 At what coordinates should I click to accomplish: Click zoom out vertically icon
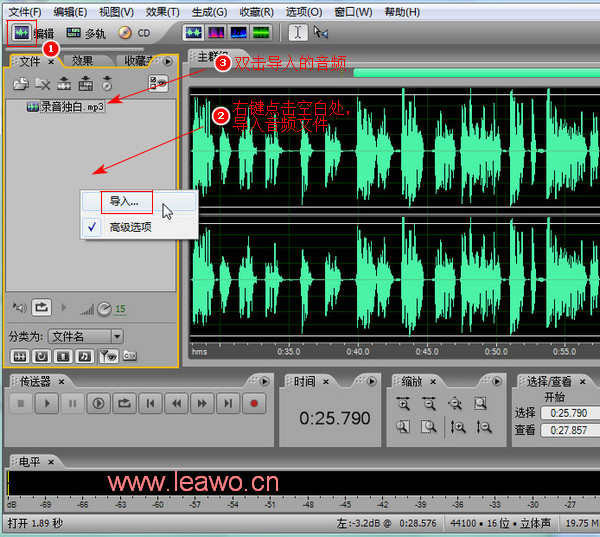tap(484, 427)
